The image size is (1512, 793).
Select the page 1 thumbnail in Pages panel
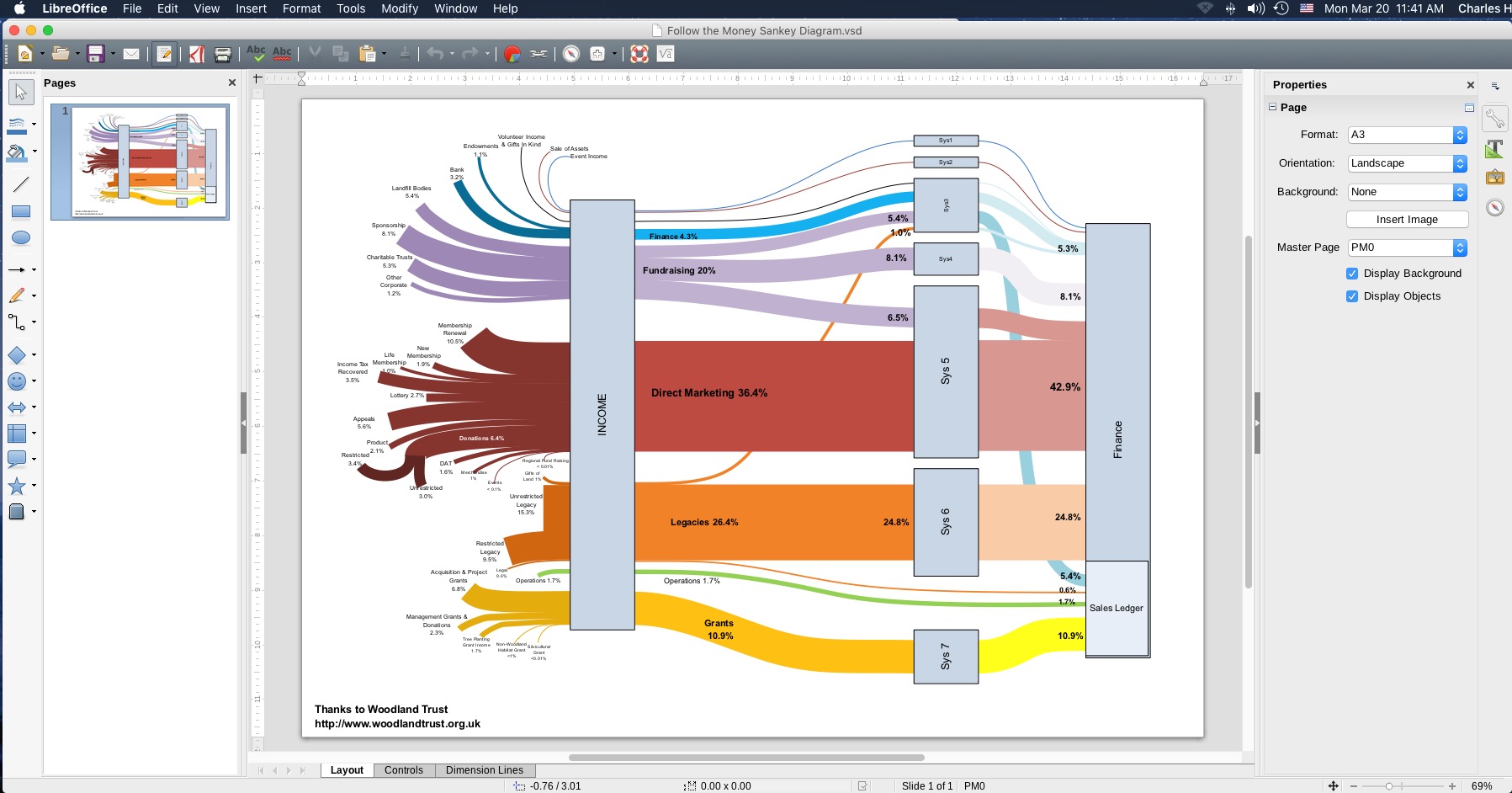coord(140,162)
